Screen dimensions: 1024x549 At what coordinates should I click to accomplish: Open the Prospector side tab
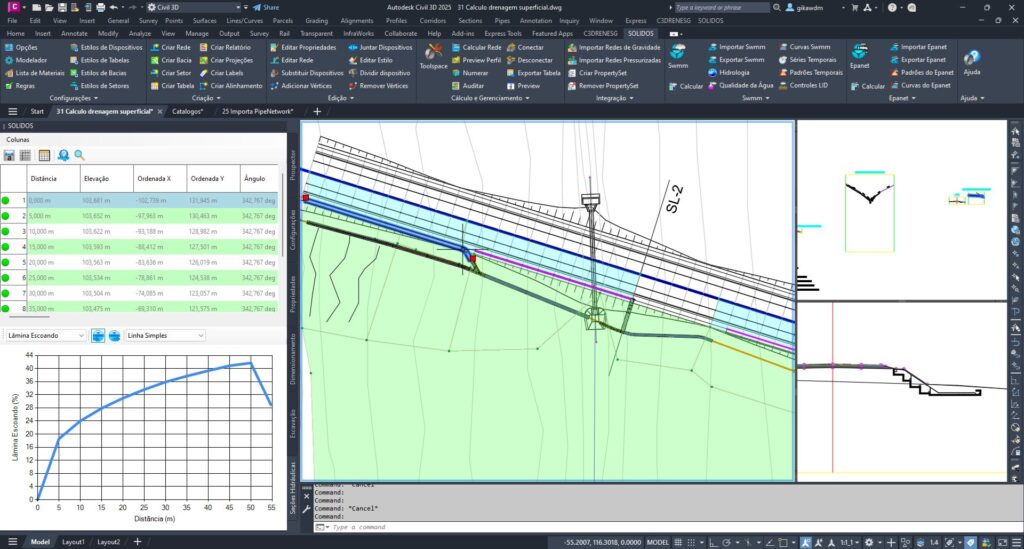point(293,165)
